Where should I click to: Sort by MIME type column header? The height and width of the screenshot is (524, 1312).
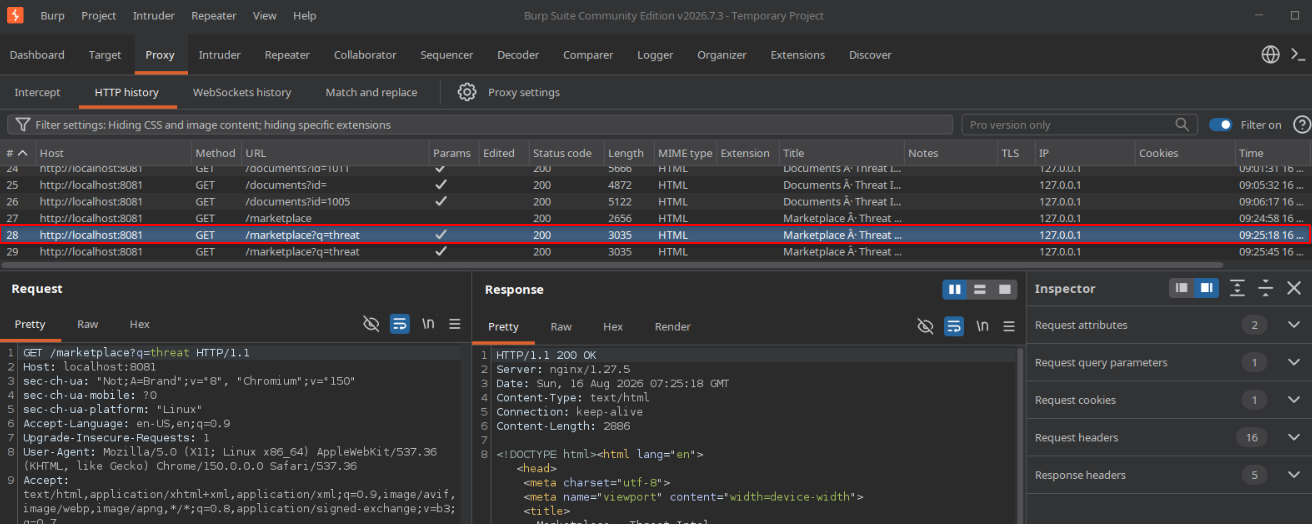click(x=685, y=153)
